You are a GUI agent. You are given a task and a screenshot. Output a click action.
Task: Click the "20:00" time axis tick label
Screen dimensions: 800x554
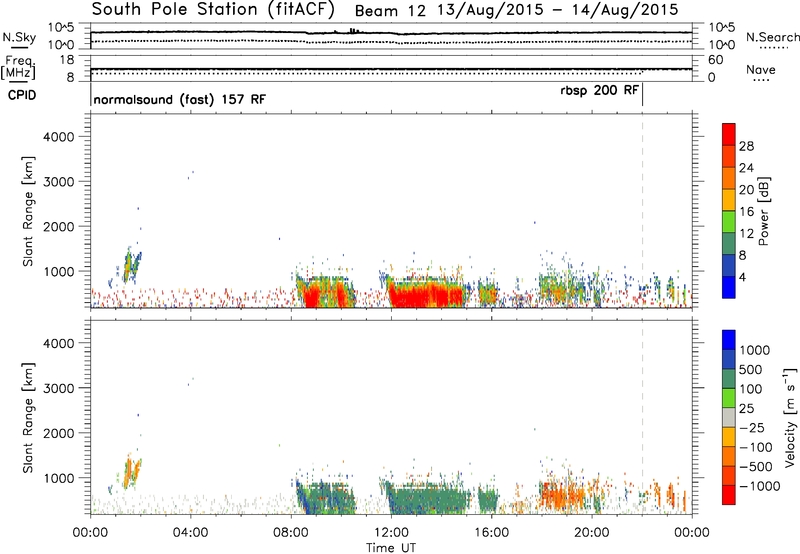pyautogui.click(x=592, y=533)
